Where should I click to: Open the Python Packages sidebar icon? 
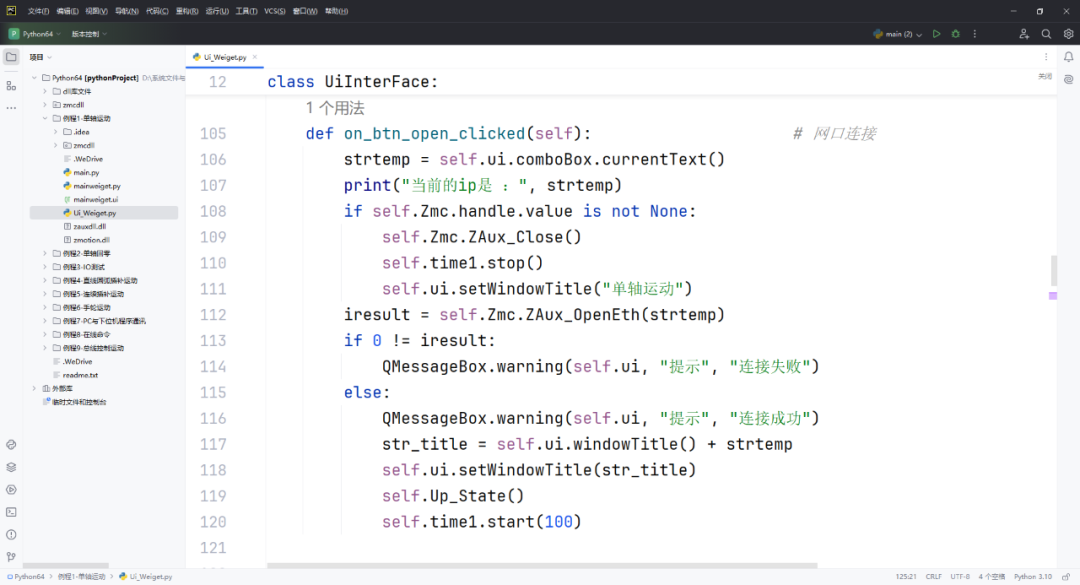click(x=9, y=443)
